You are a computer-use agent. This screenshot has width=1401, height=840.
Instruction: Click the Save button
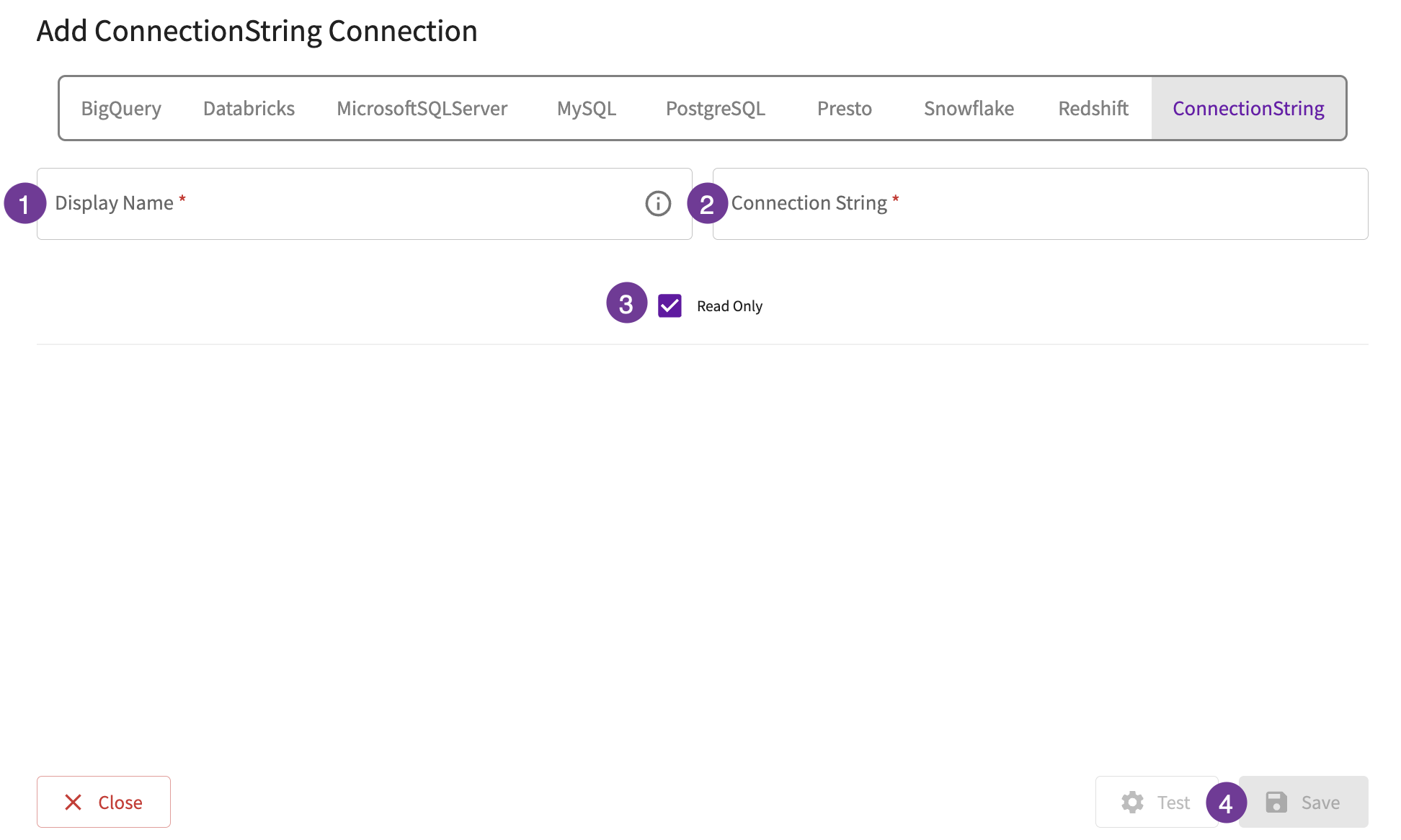pyautogui.click(x=1303, y=802)
